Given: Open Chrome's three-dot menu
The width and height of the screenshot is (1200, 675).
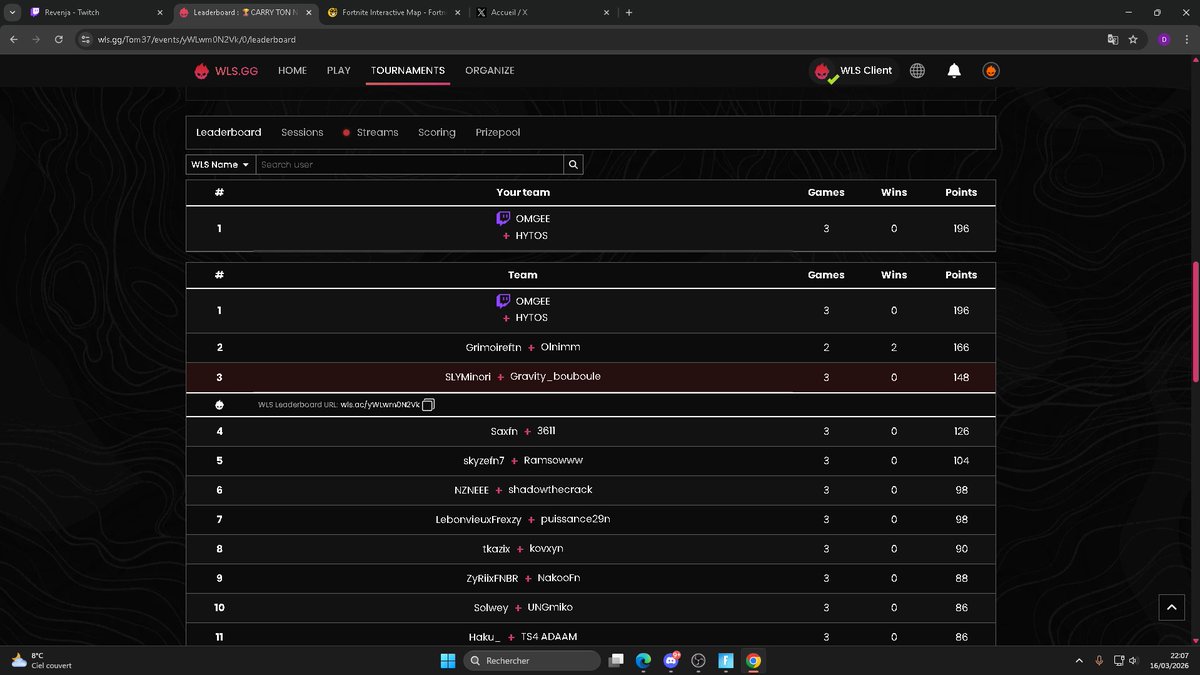Looking at the screenshot, I should (x=1186, y=39).
